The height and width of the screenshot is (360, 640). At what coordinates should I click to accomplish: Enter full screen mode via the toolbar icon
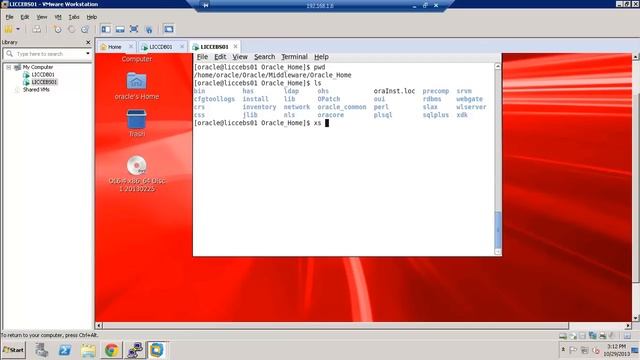pyautogui.click(x=134, y=29)
